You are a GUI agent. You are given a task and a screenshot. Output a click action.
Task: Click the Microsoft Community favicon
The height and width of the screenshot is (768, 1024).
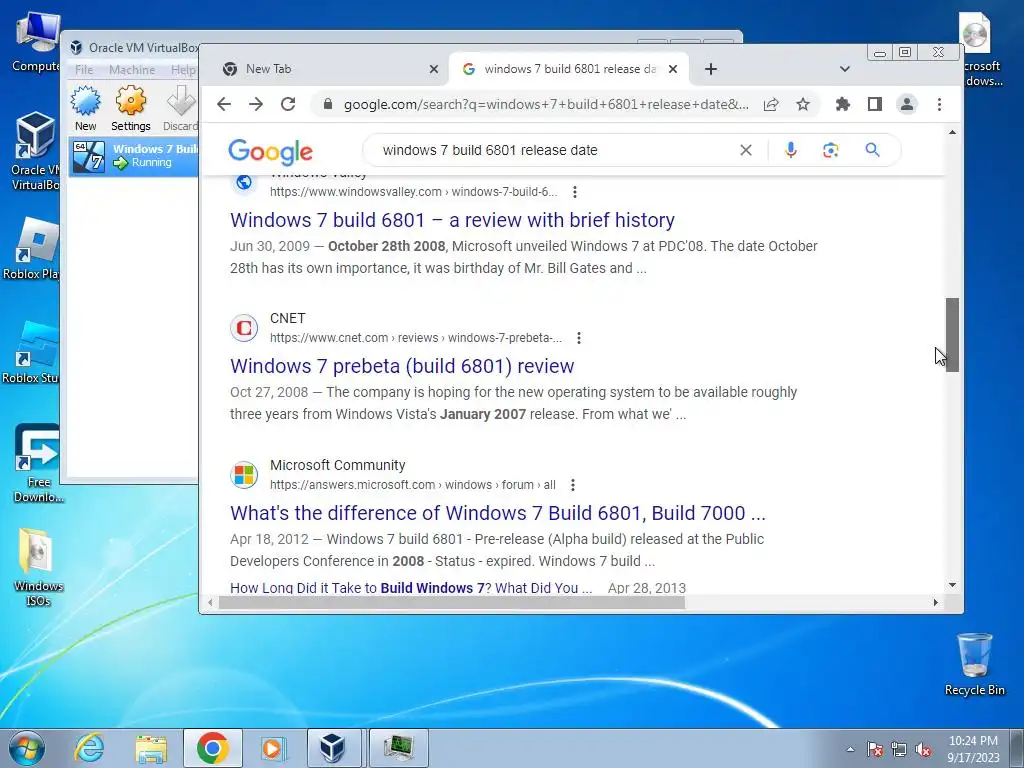click(244, 474)
